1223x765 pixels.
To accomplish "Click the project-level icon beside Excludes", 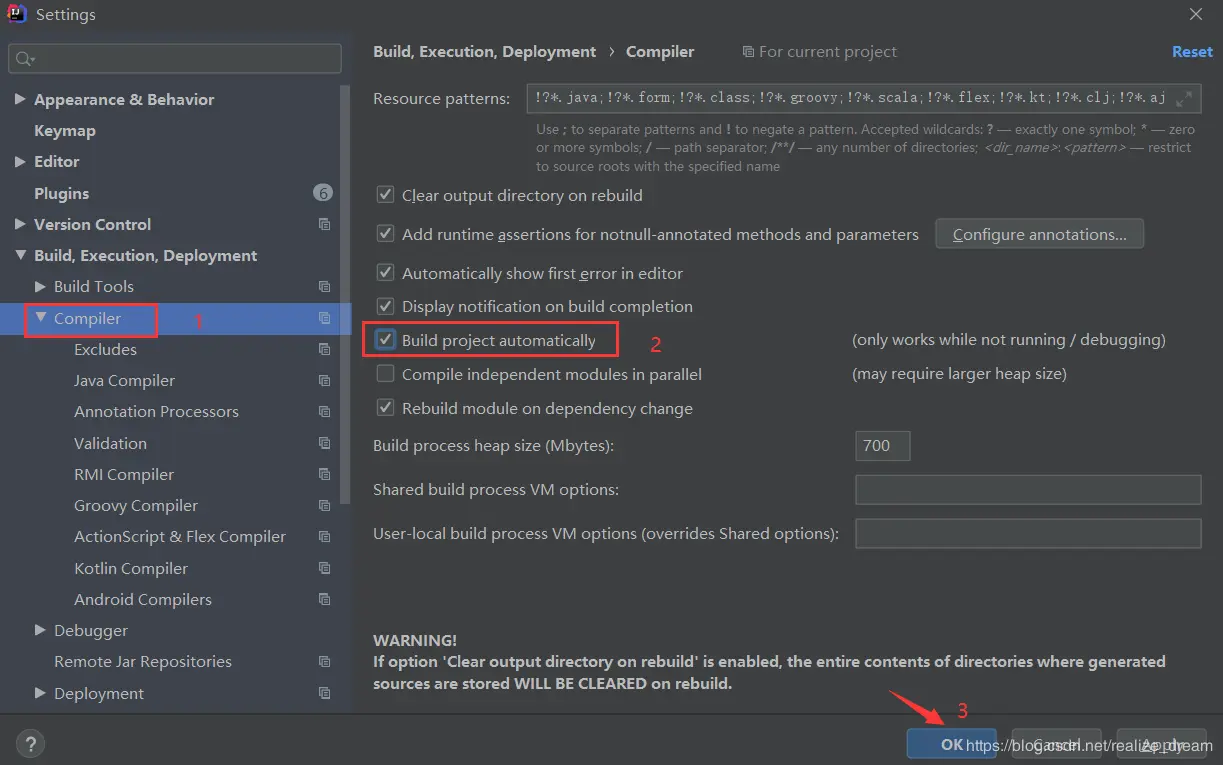I will click(x=324, y=349).
